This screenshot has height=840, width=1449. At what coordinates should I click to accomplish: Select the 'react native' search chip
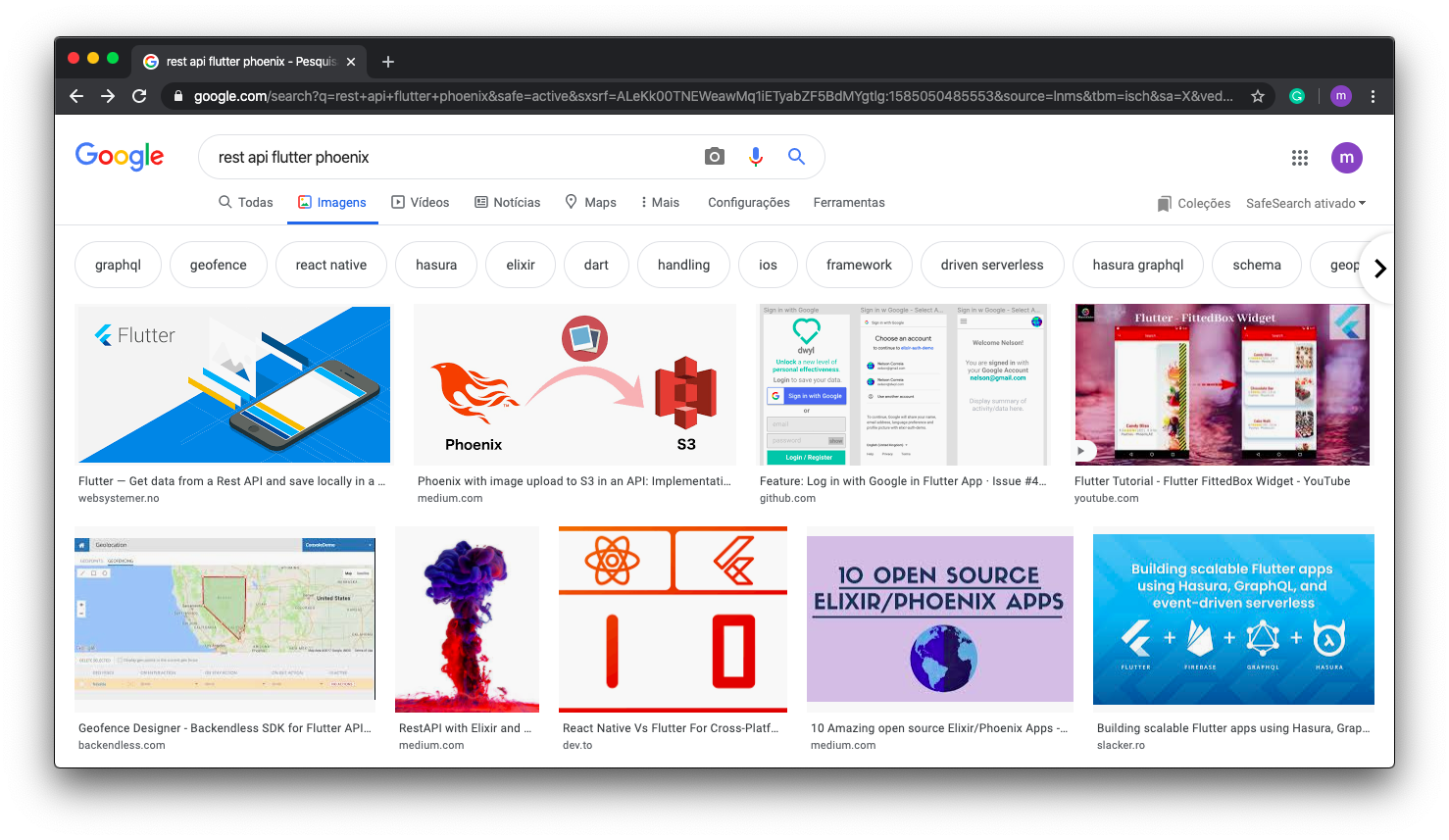[330, 265]
